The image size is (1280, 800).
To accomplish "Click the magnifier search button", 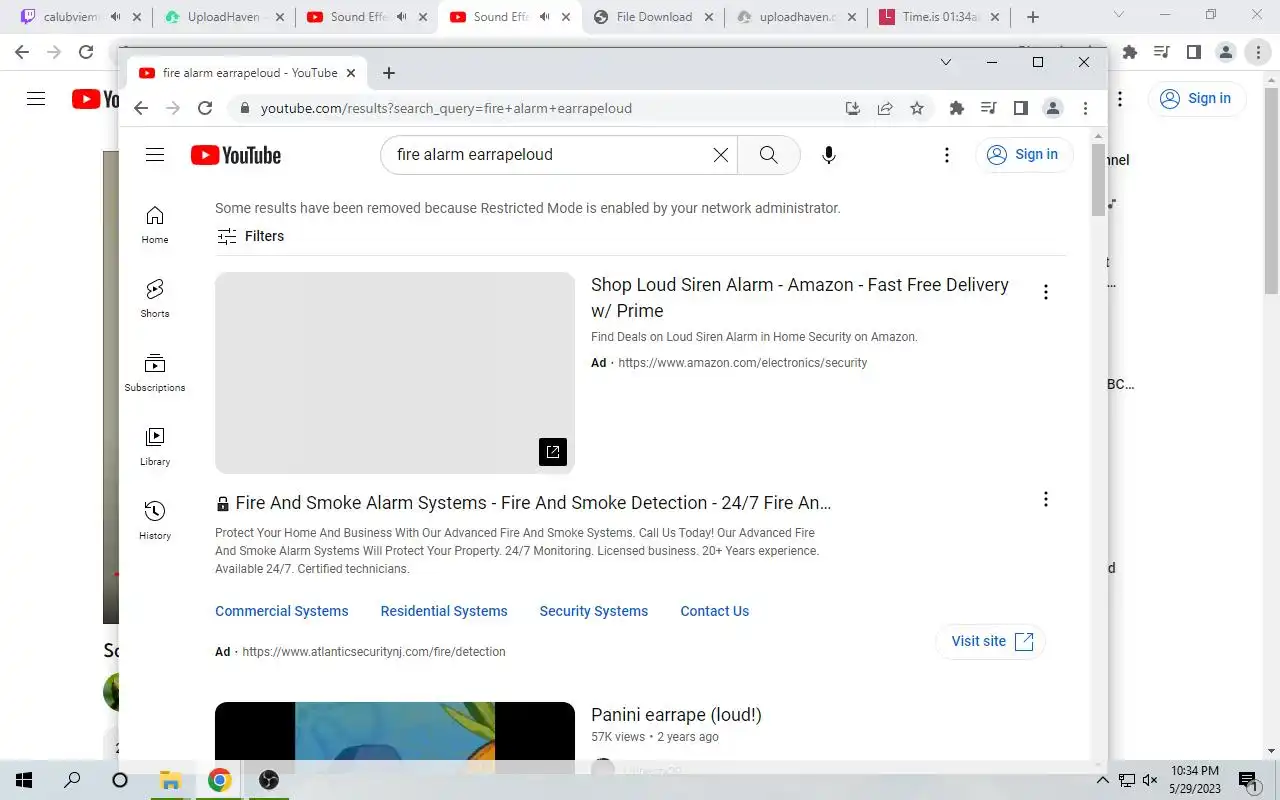I will point(768,155).
